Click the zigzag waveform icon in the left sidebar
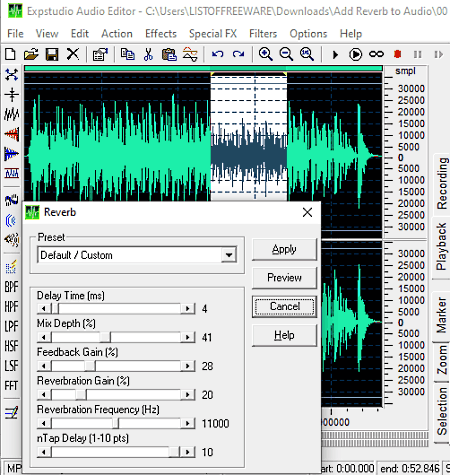The height and width of the screenshot is (475, 450). tap(12, 114)
